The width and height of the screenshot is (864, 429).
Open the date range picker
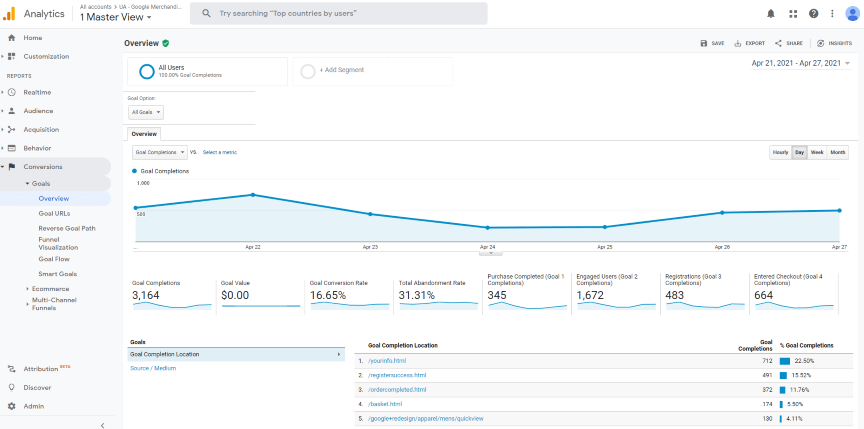coord(801,63)
